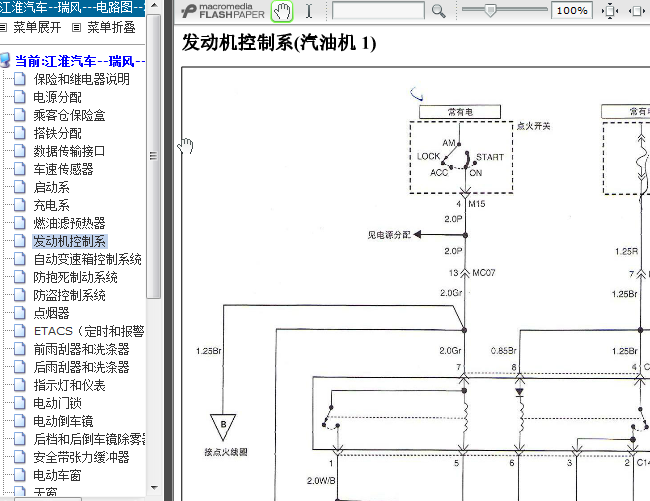This screenshot has width=650, height=501.
Task: Click the Macromedia FlashPaper logo
Action: click(x=223, y=11)
